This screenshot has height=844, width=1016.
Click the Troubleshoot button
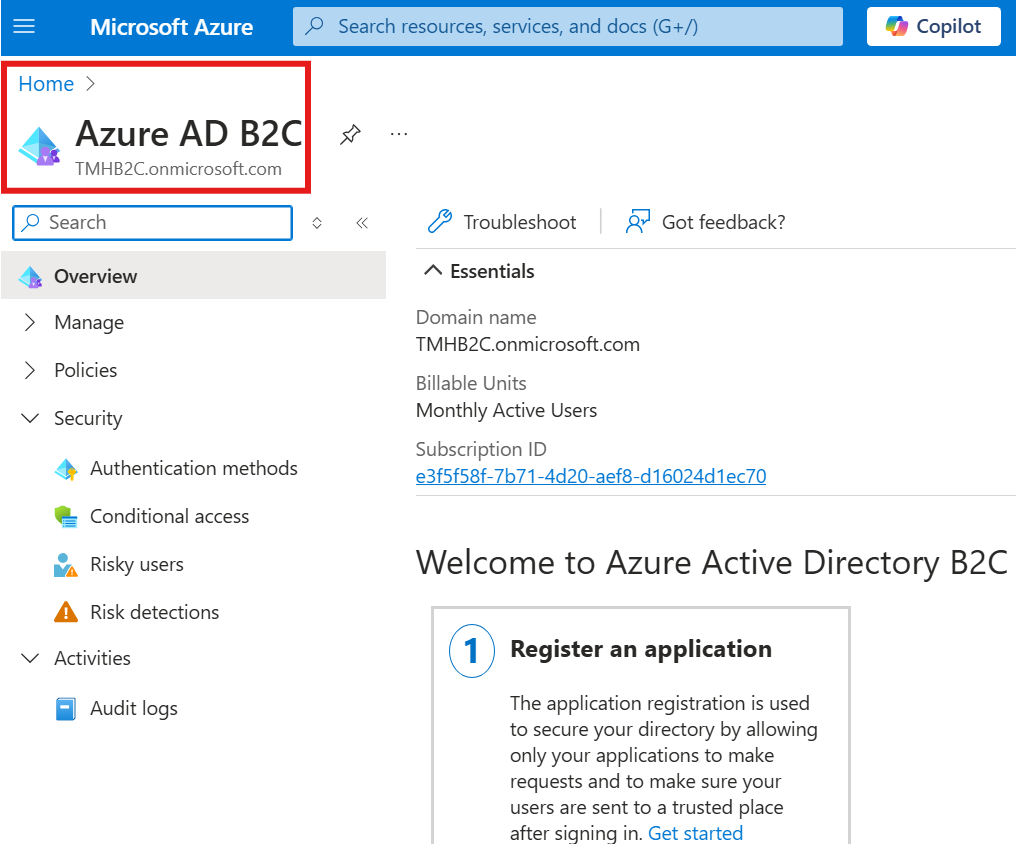click(502, 222)
